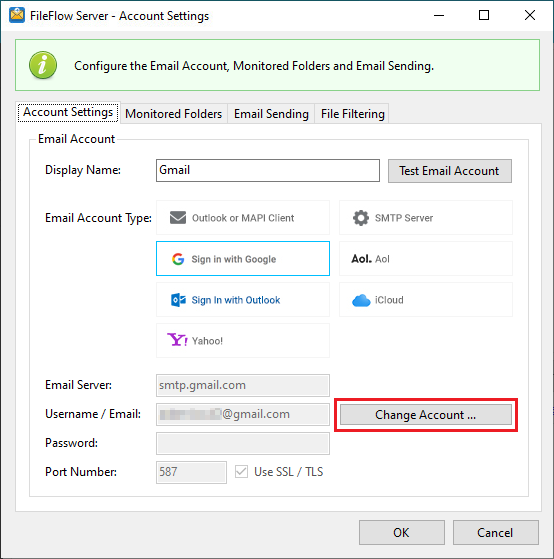Select the iCloud account type
Image resolution: width=554 pixels, height=559 pixels.
pos(426,299)
